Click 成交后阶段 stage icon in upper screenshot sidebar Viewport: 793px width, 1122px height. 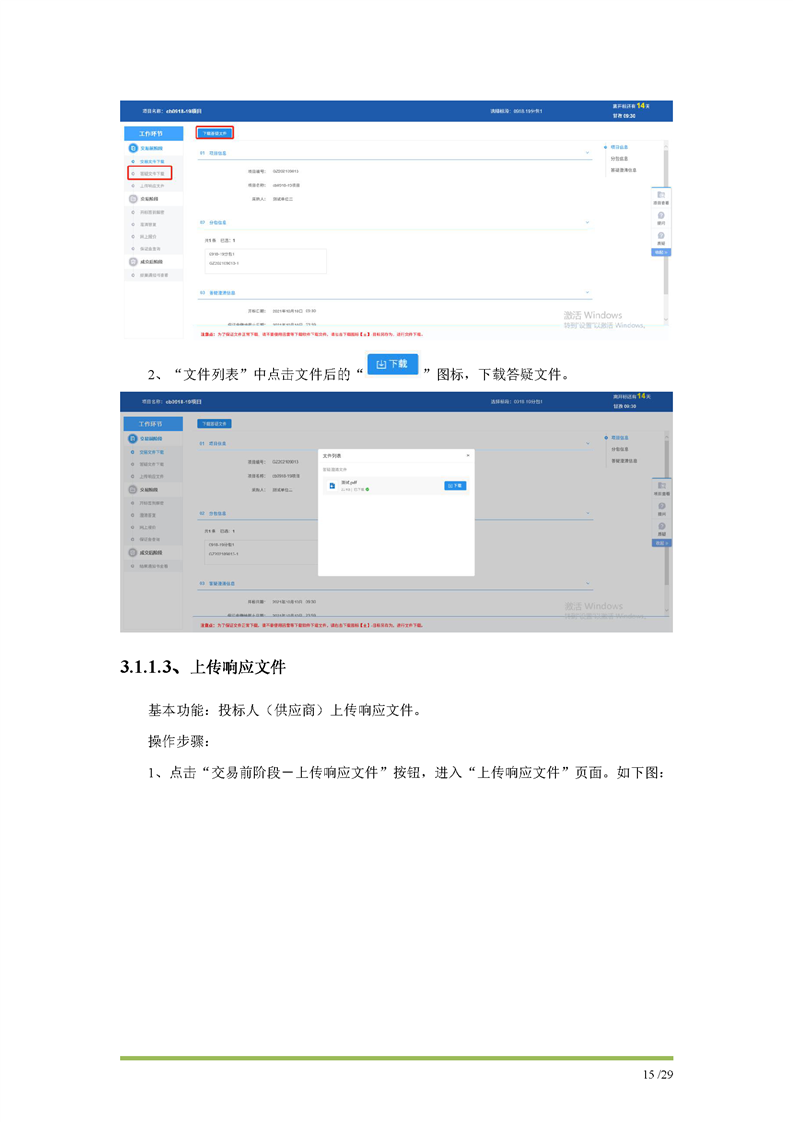[x=133, y=261]
